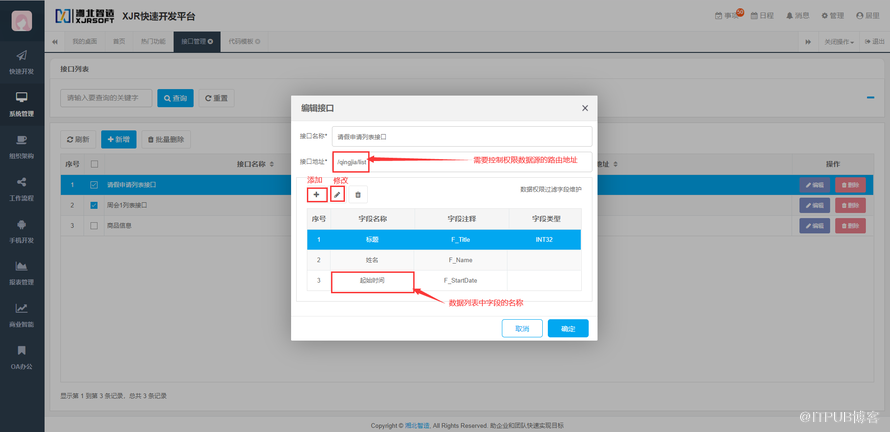Delete the 商品信息 row
The height and width of the screenshot is (432, 890).
tap(850, 225)
